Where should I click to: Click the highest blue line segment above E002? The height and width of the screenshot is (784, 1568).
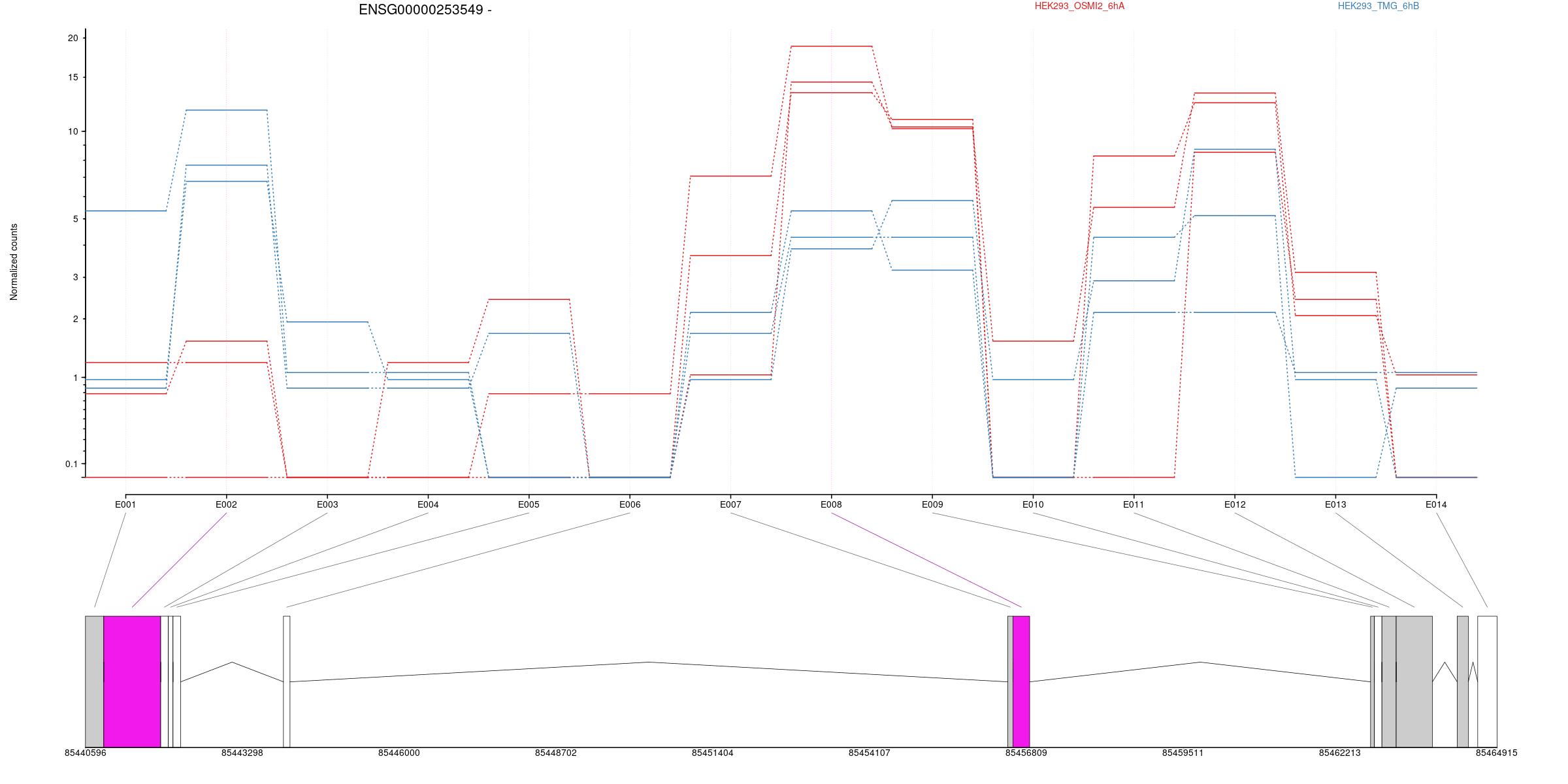(226, 110)
